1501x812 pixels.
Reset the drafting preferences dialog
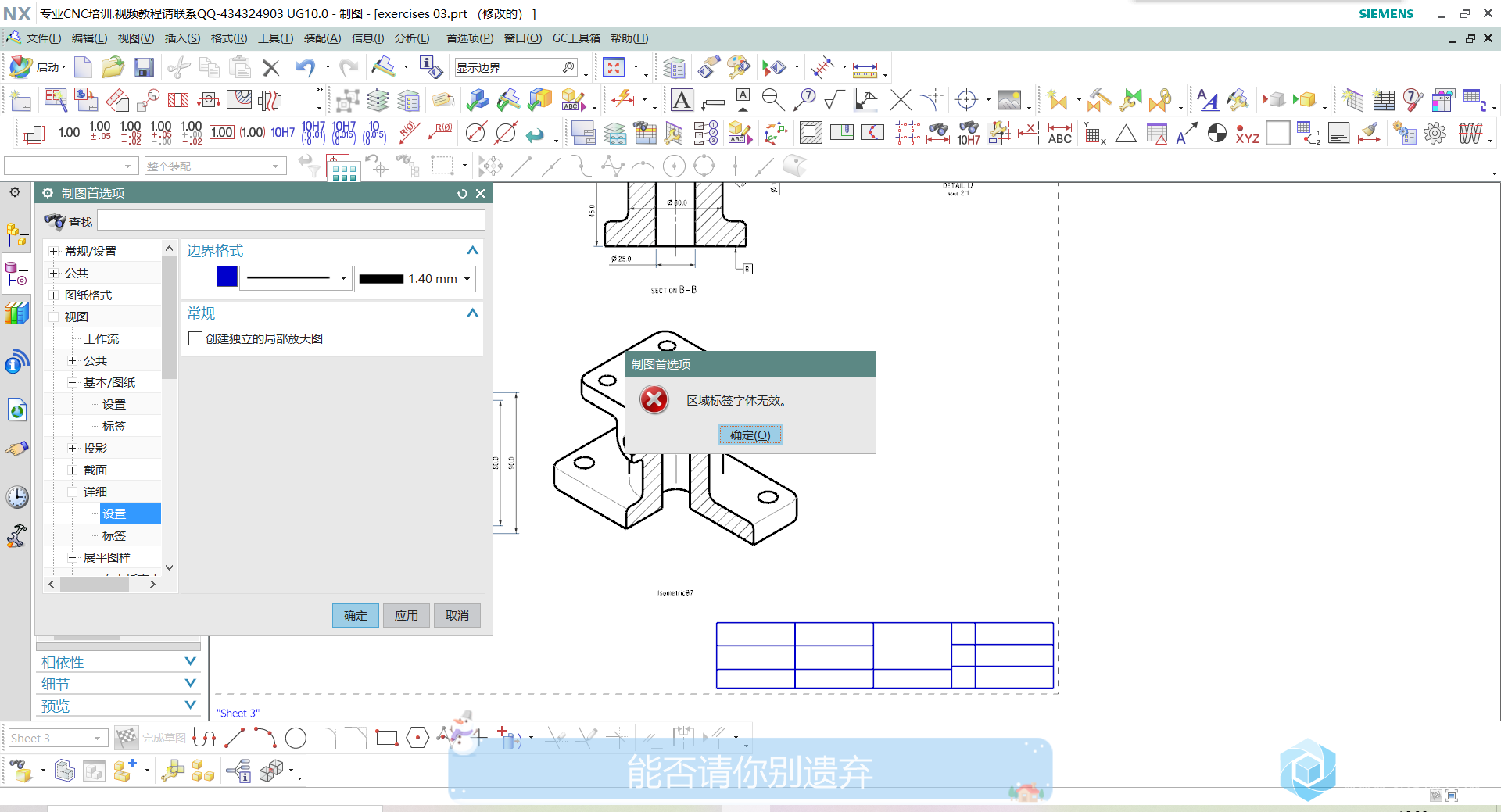462,193
